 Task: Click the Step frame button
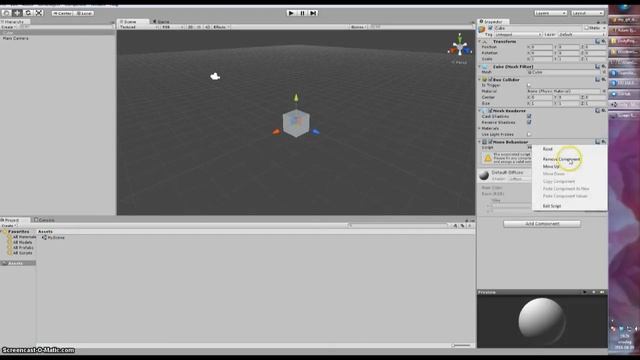click(x=313, y=13)
